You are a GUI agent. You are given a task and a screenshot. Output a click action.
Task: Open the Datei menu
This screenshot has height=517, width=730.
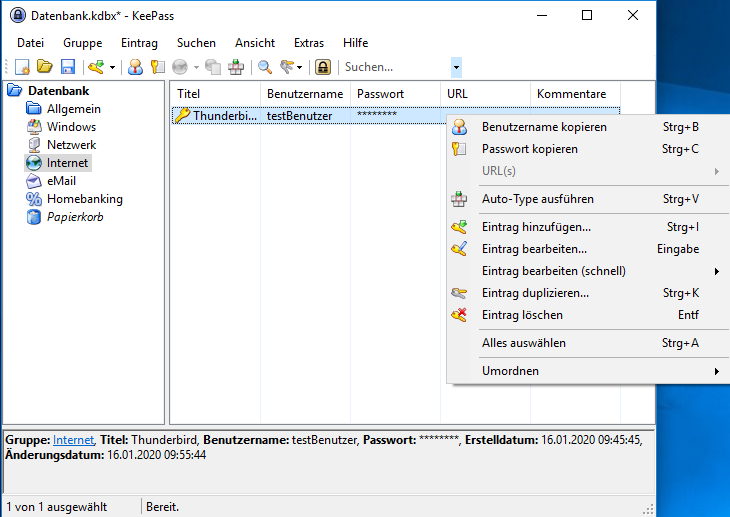click(30, 43)
